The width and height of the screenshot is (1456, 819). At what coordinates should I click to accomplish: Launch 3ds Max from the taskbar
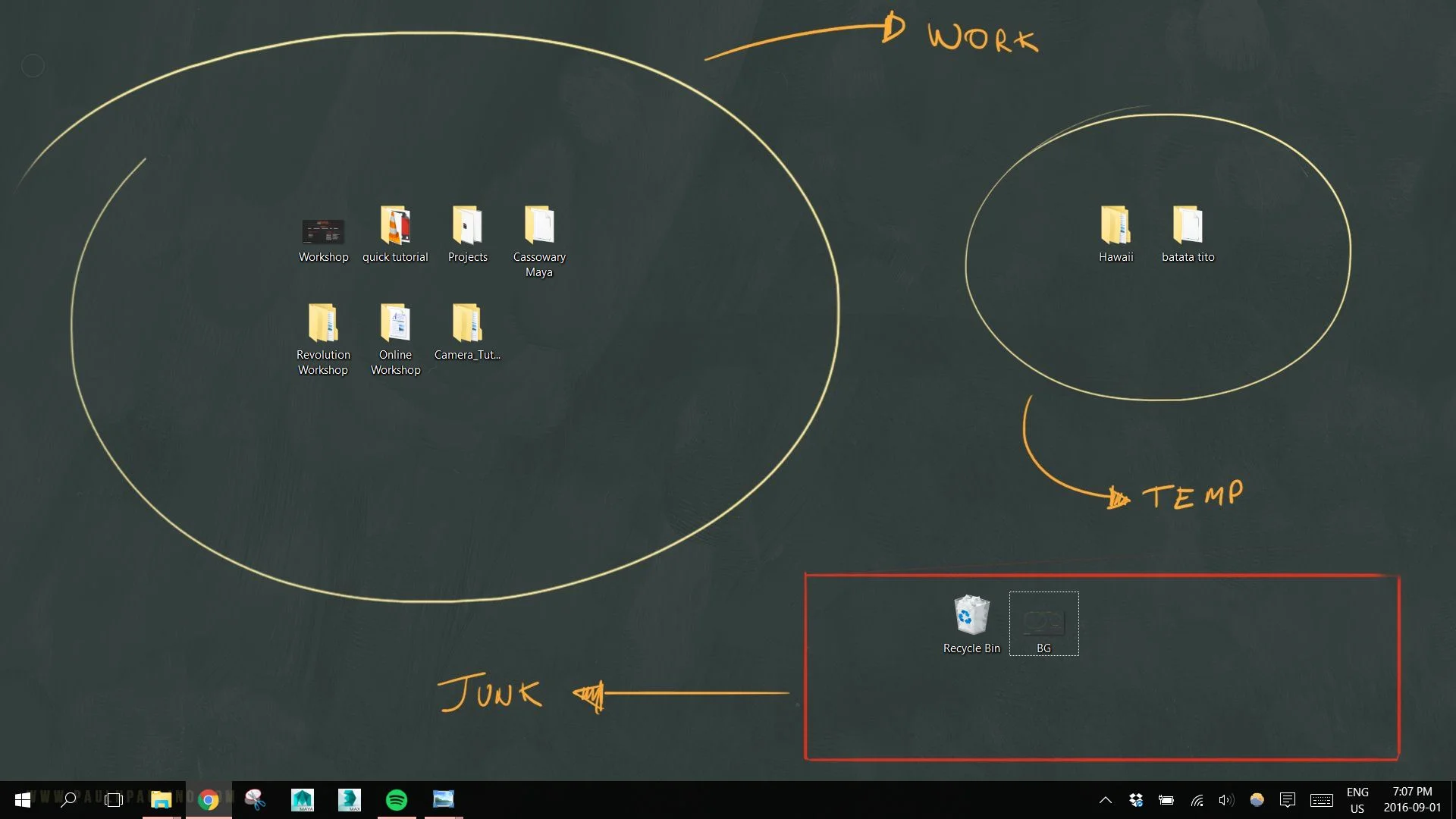click(x=349, y=799)
